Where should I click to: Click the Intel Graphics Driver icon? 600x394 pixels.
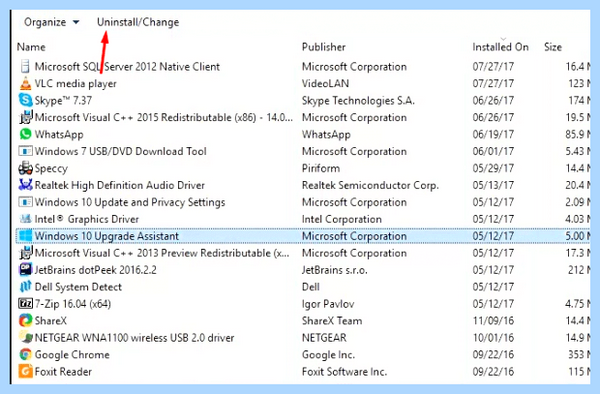tap(25, 219)
